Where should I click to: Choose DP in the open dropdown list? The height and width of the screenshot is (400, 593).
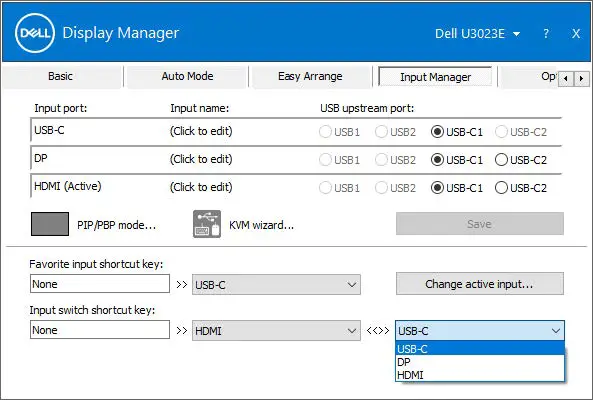[480, 362]
